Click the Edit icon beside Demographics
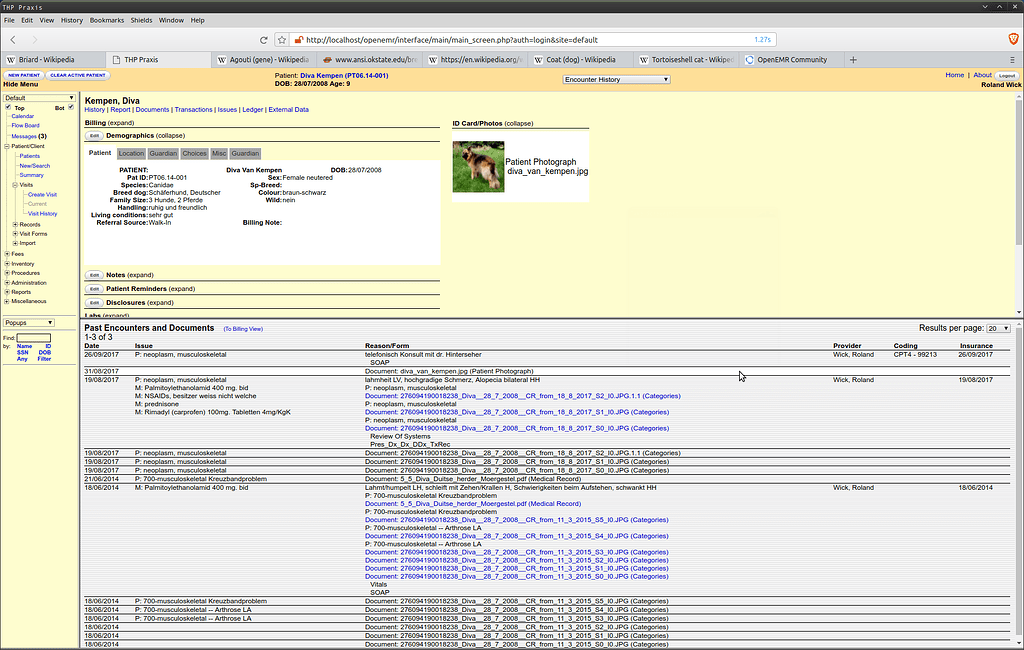Screen dimensions: 1024x650 pos(94,135)
